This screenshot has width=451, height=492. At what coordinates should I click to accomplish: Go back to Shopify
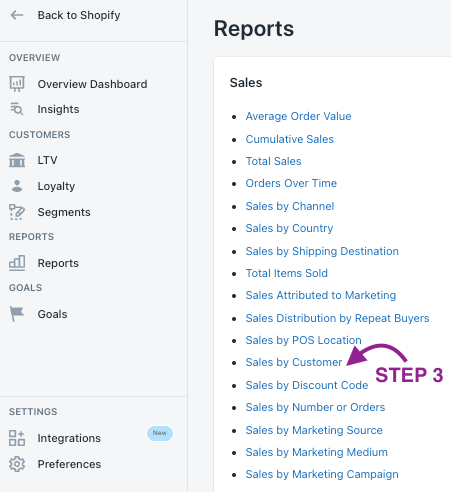click(79, 15)
